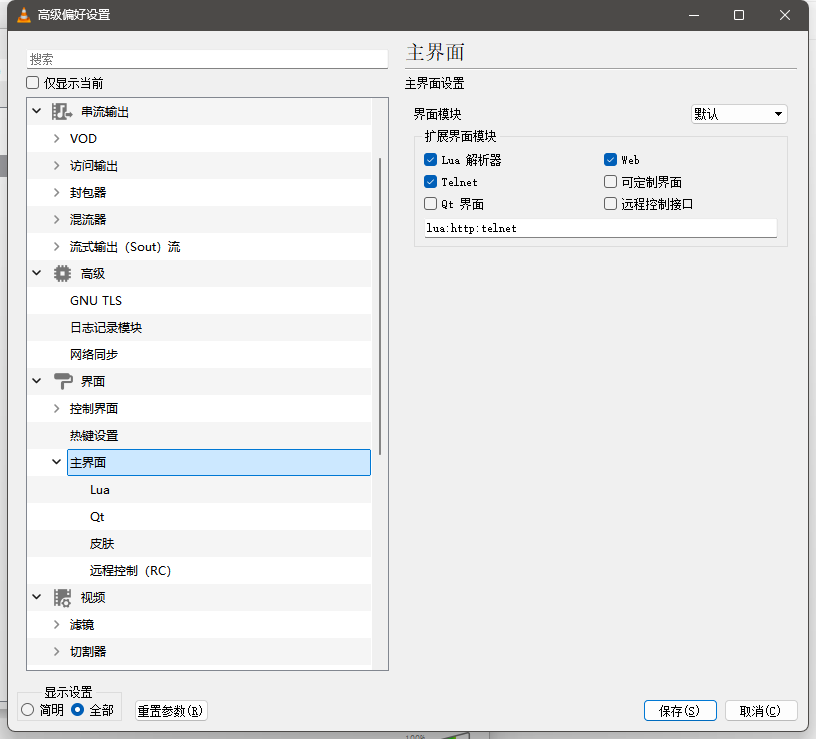Viewport: 816px width, 739px height.
Task: Expand the 滤镜 tree node
Action: pyautogui.click(x=57, y=625)
